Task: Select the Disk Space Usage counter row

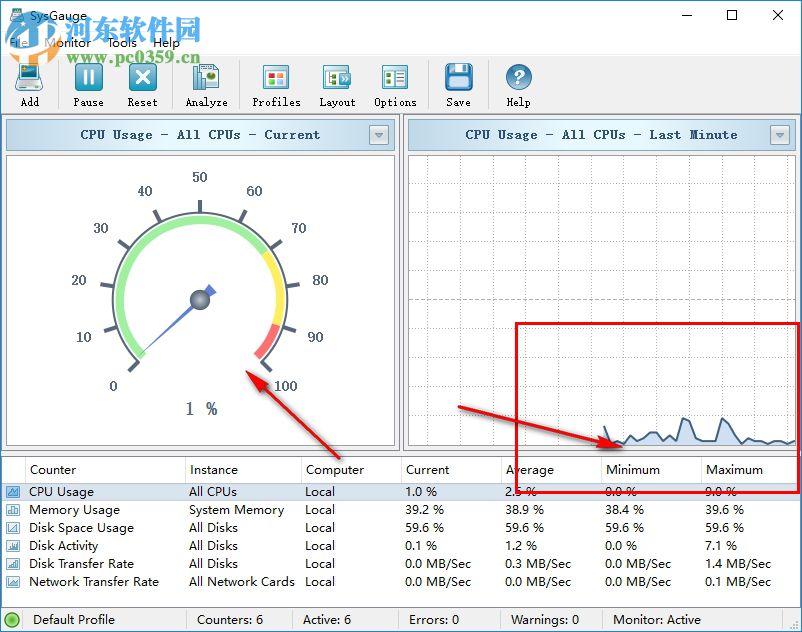Action: (401, 528)
